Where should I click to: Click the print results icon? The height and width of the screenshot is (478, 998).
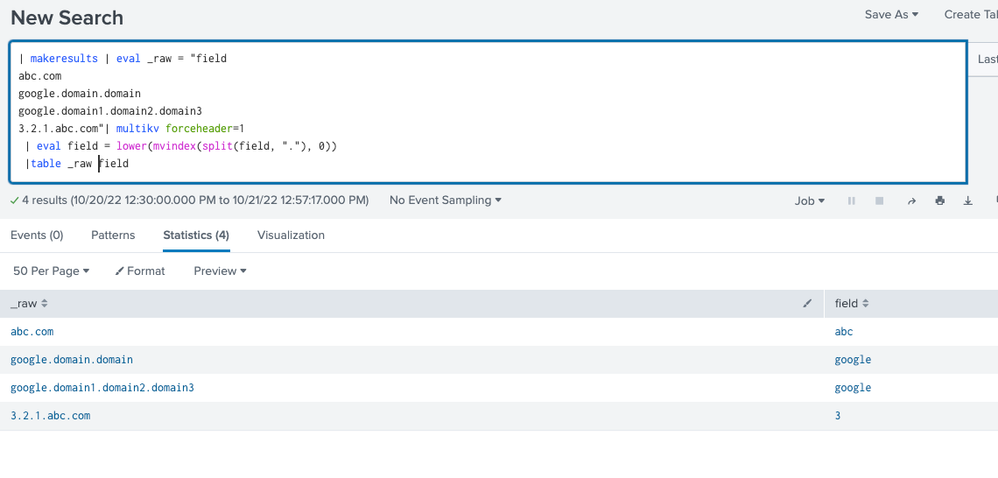940,201
